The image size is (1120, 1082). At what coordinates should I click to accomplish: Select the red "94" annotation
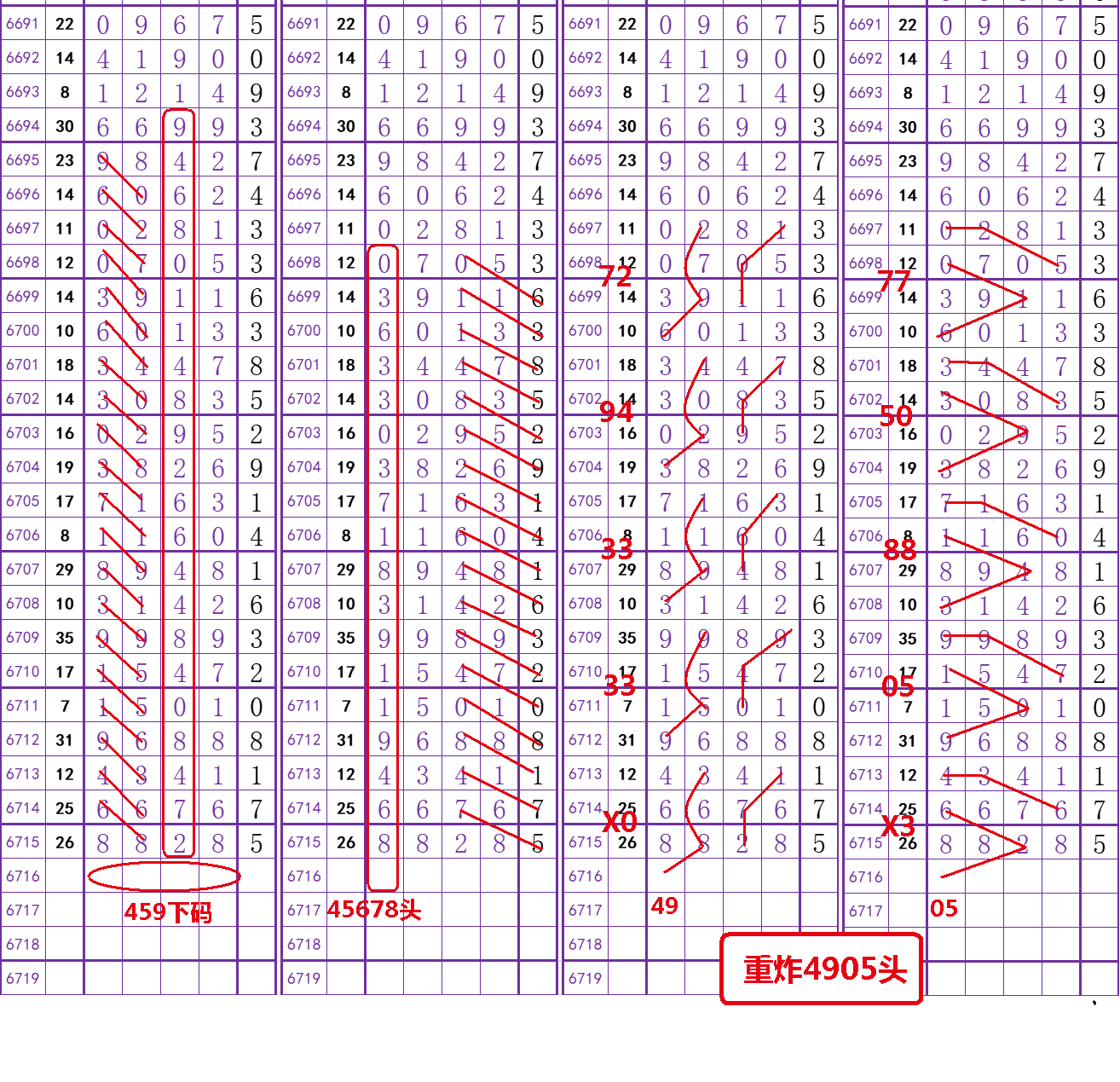click(x=616, y=412)
